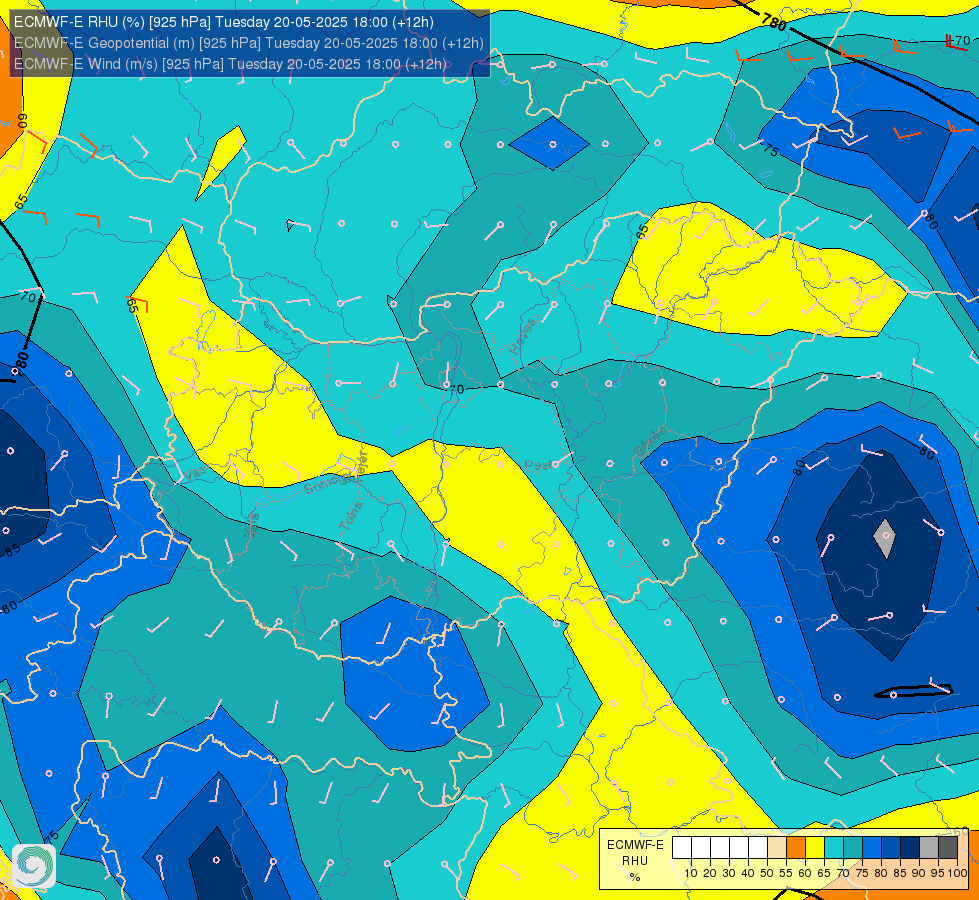Viewport: 979px width, 900px height.
Task: Click the blue diamond patch near the top center
Action: tap(549, 143)
